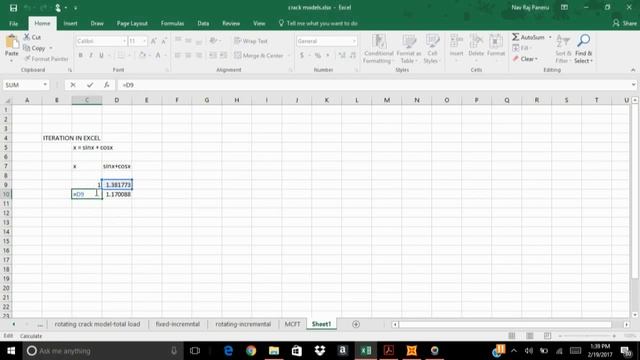
Task: Open the General number format dropdown
Action: (354, 41)
